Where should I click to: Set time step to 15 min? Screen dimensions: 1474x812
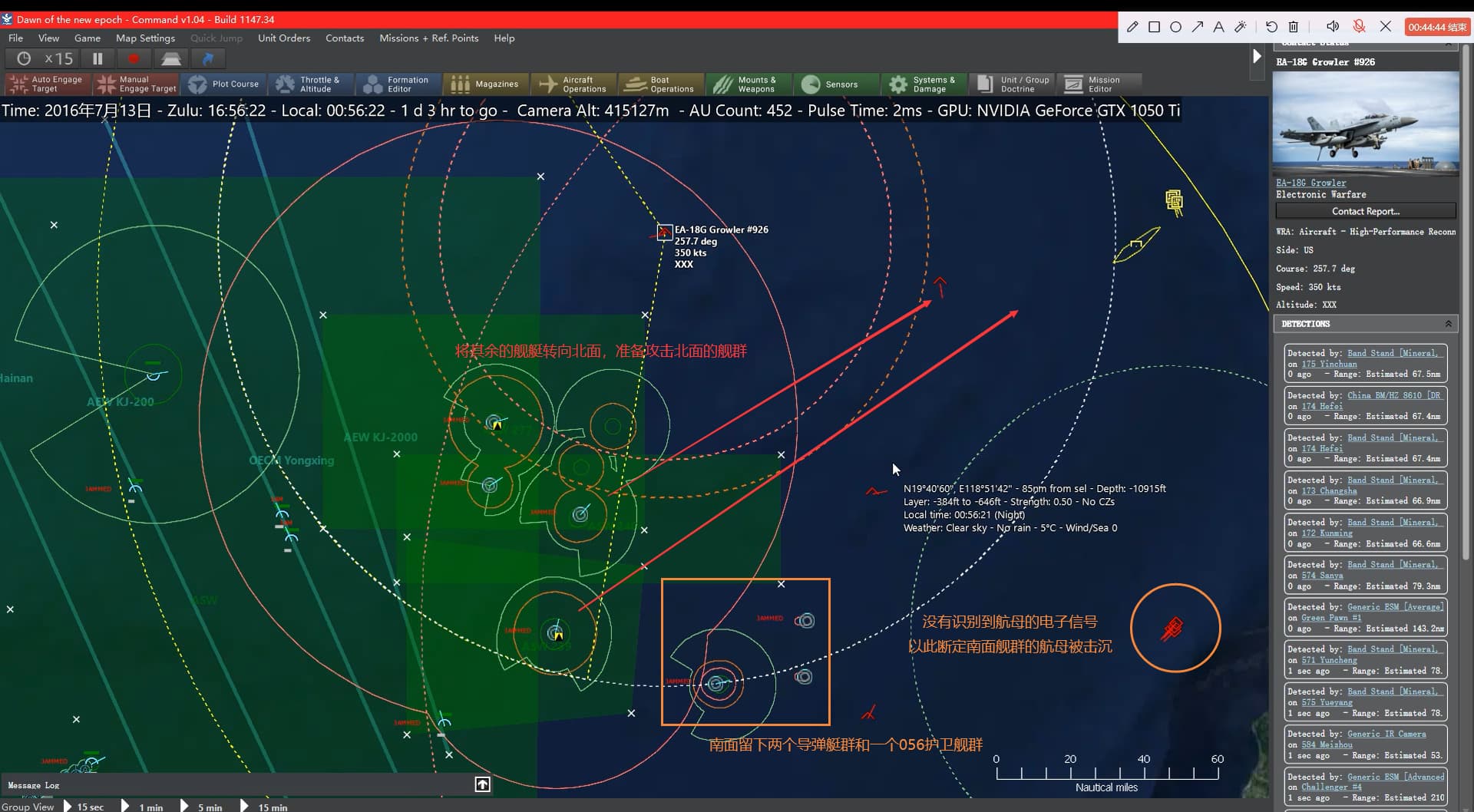click(x=263, y=806)
